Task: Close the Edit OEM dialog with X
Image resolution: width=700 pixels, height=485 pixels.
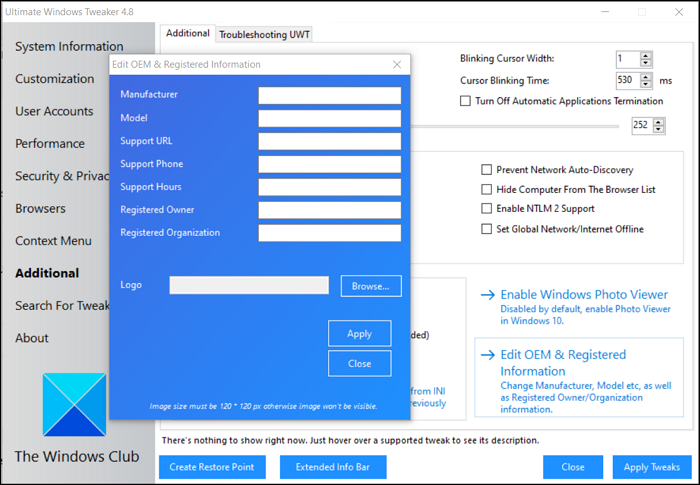Action: click(397, 65)
